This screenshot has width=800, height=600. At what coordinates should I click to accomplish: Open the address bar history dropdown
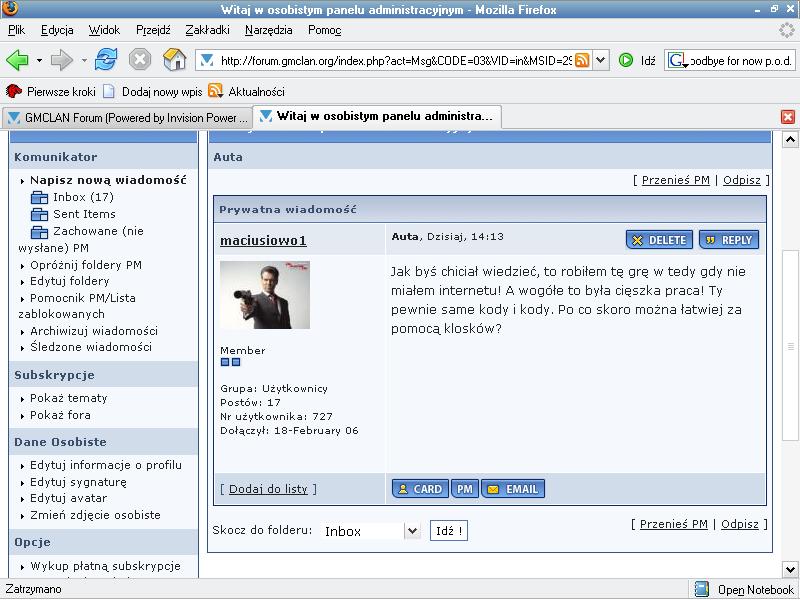pos(600,60)
